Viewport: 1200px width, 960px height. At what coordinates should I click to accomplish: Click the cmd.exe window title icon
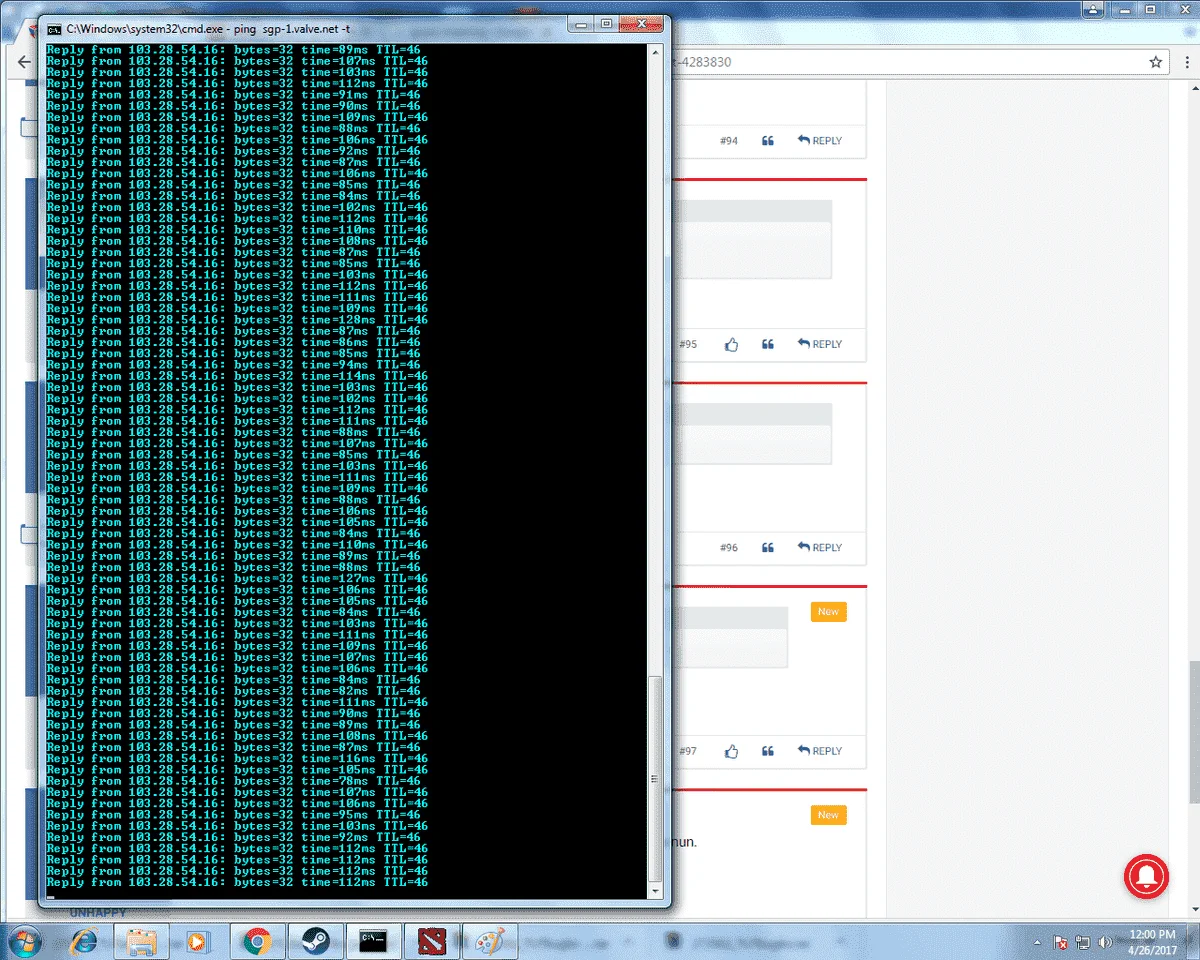pos(54,30)
